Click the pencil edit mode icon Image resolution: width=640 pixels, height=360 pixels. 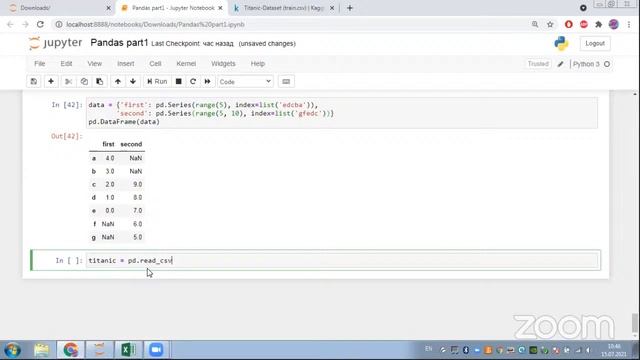click(x=561, y=64)
